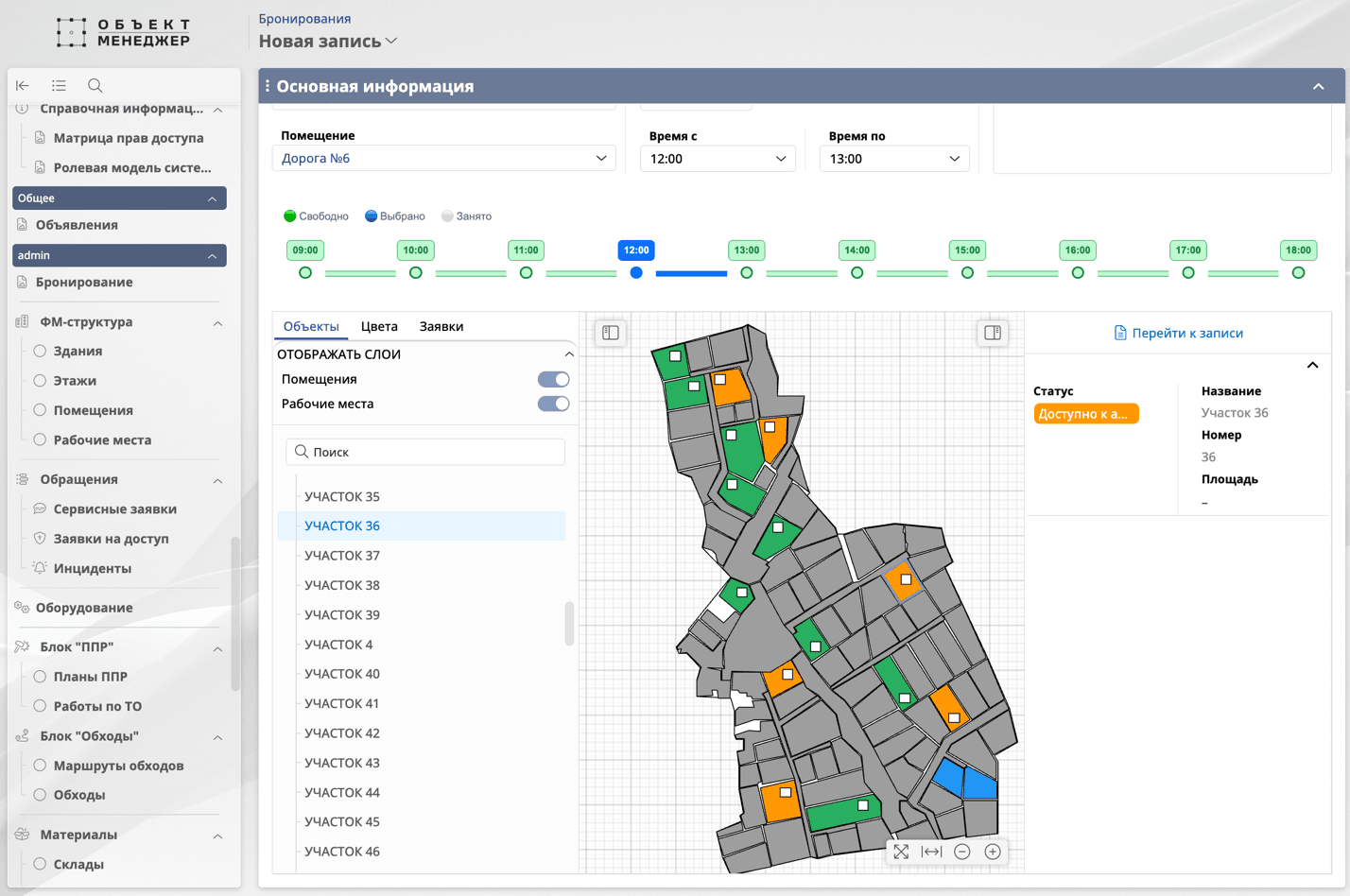Viewport: 1350px width, 896px height.
Task: Click the fit-to-screen map icon
Action: pyautogui.click(x=901, y=852)
